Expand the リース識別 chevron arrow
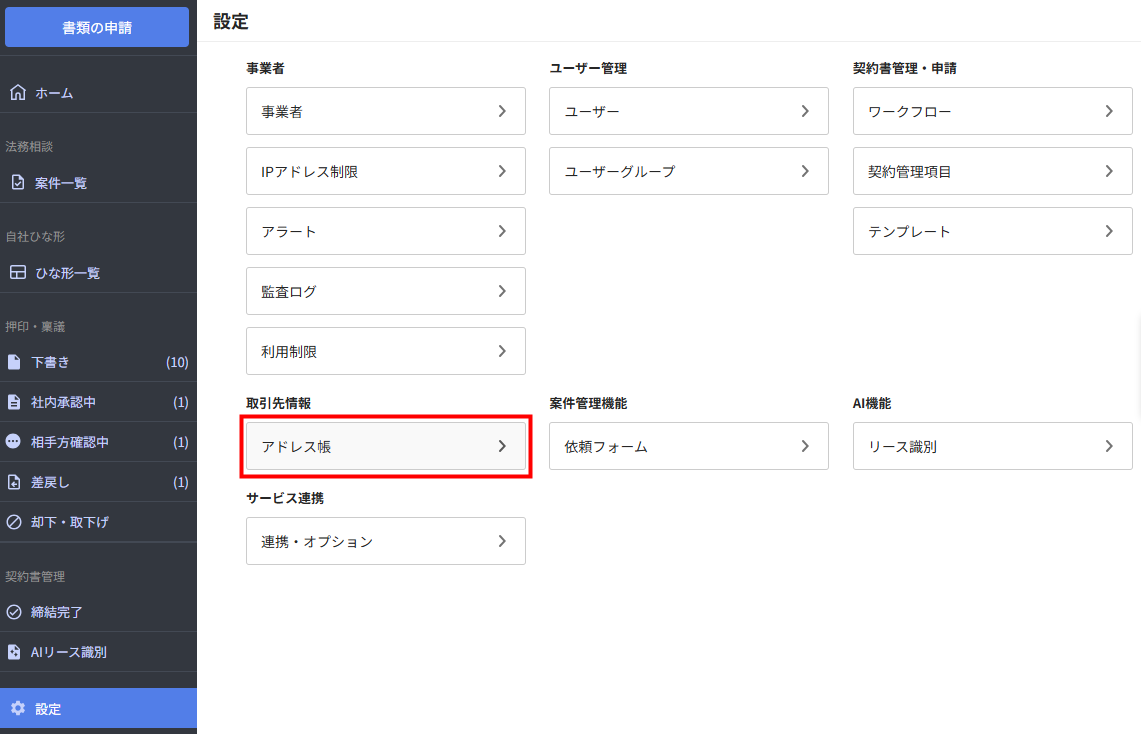Screen dimensions: 1141x734 [x=1109, y=446]
